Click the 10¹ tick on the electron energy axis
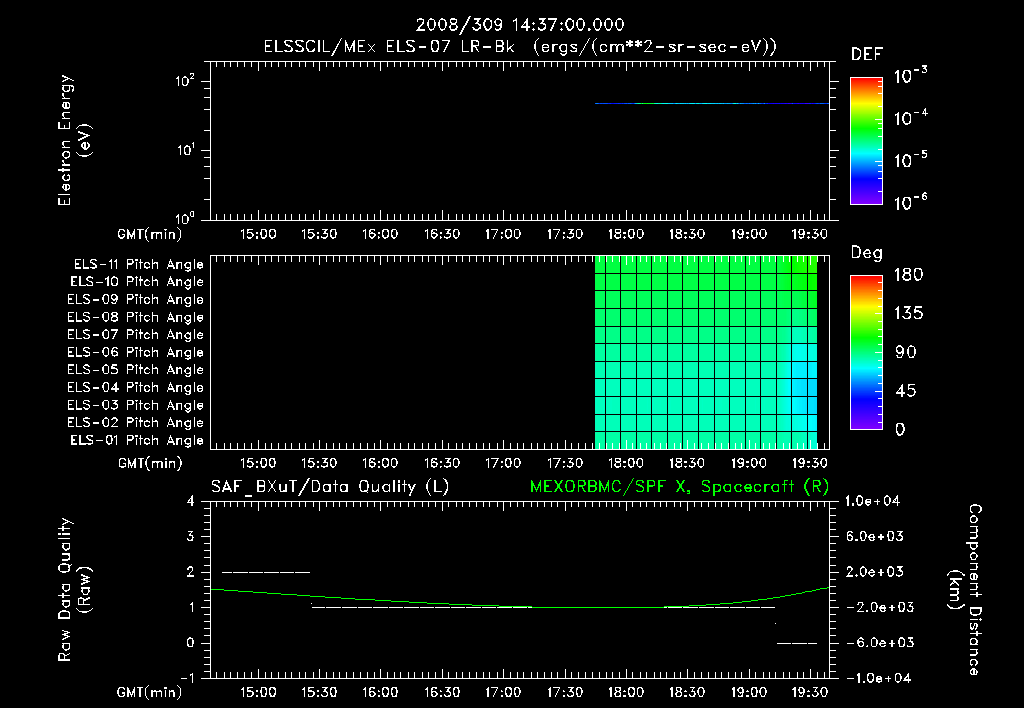Viewport: 1024px width, 708px height. [185, 150]
